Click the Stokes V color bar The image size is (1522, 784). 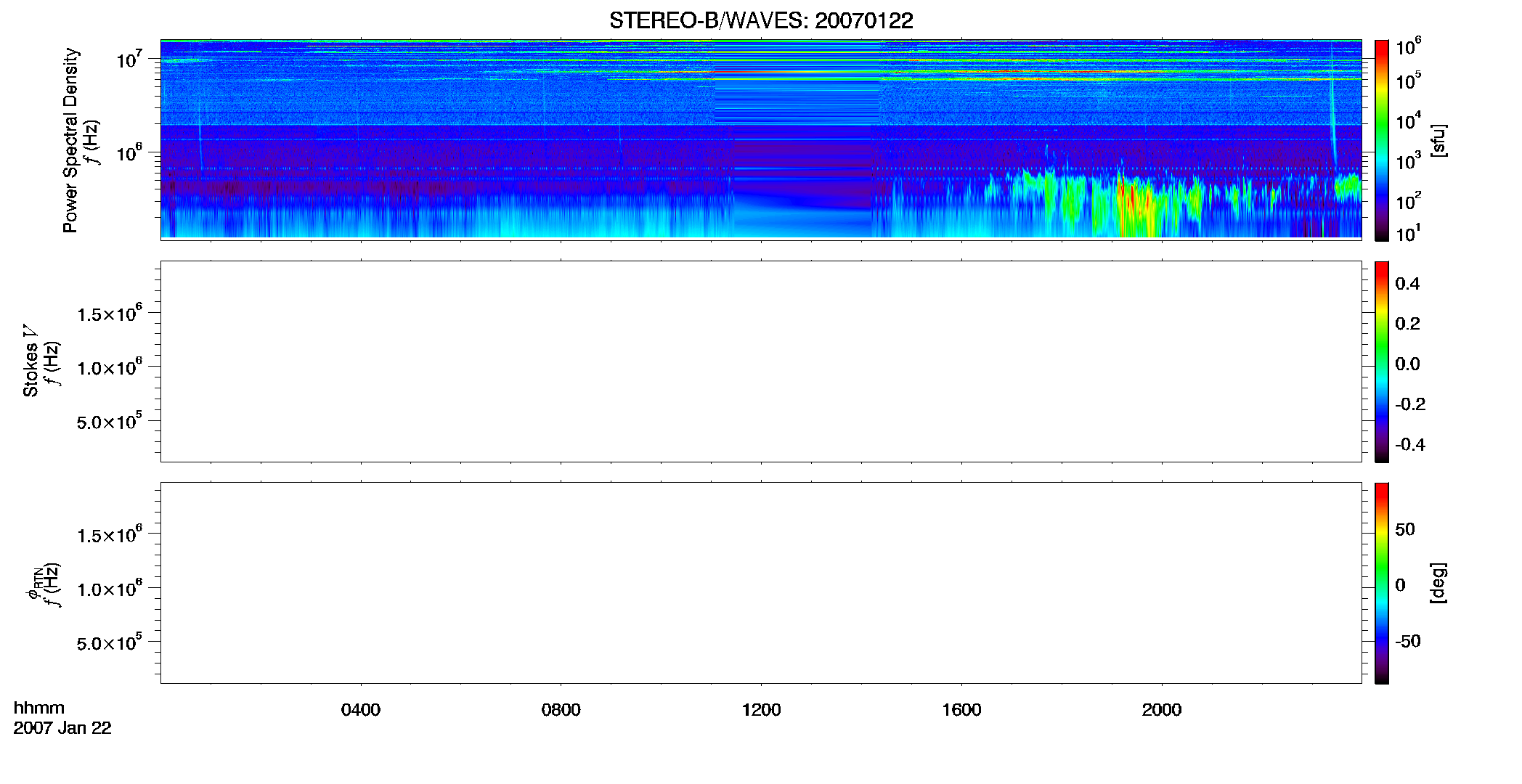[x=1382, y=362]
